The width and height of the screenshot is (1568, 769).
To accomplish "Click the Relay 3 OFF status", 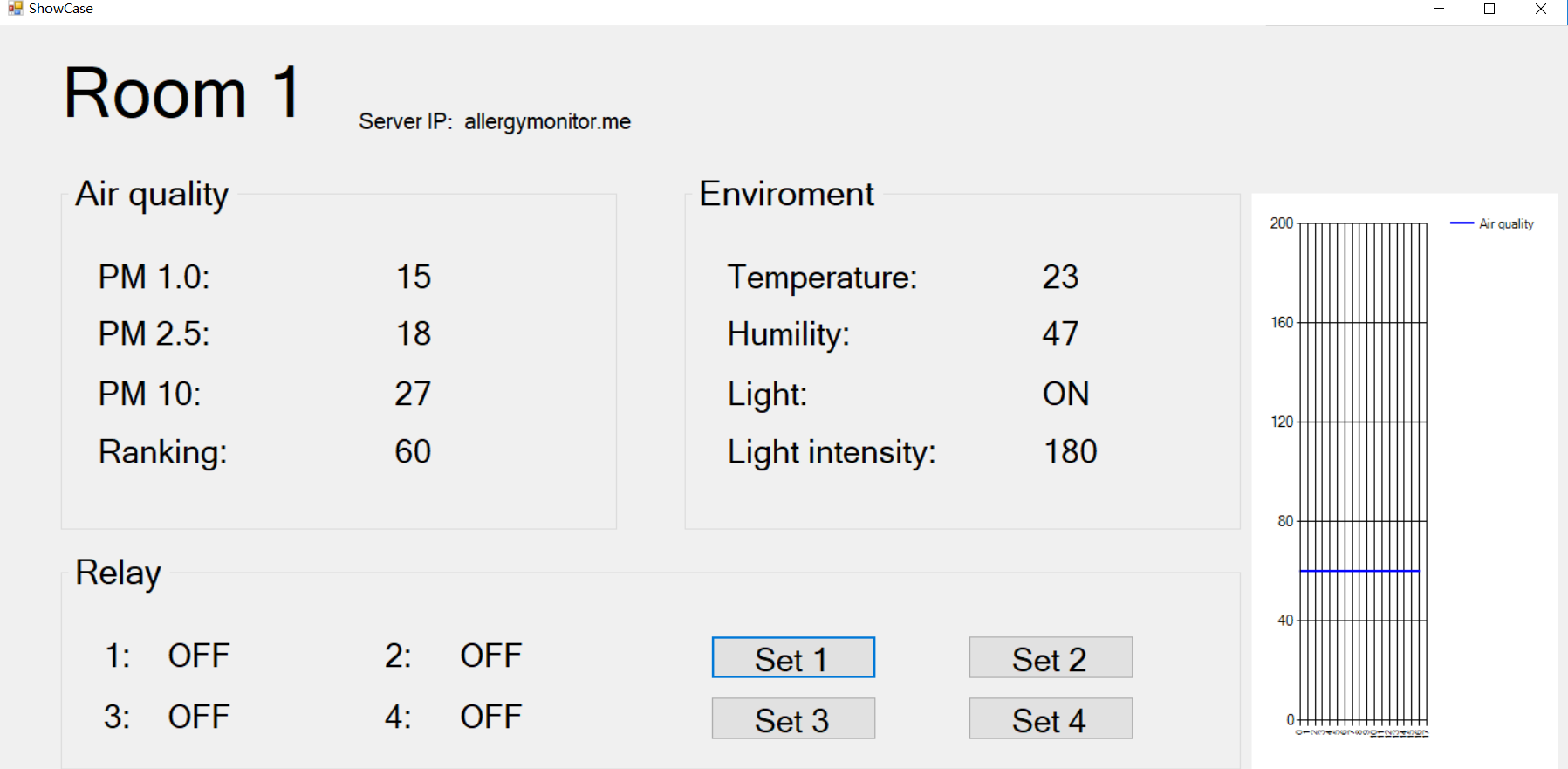I will pos(199,717).
